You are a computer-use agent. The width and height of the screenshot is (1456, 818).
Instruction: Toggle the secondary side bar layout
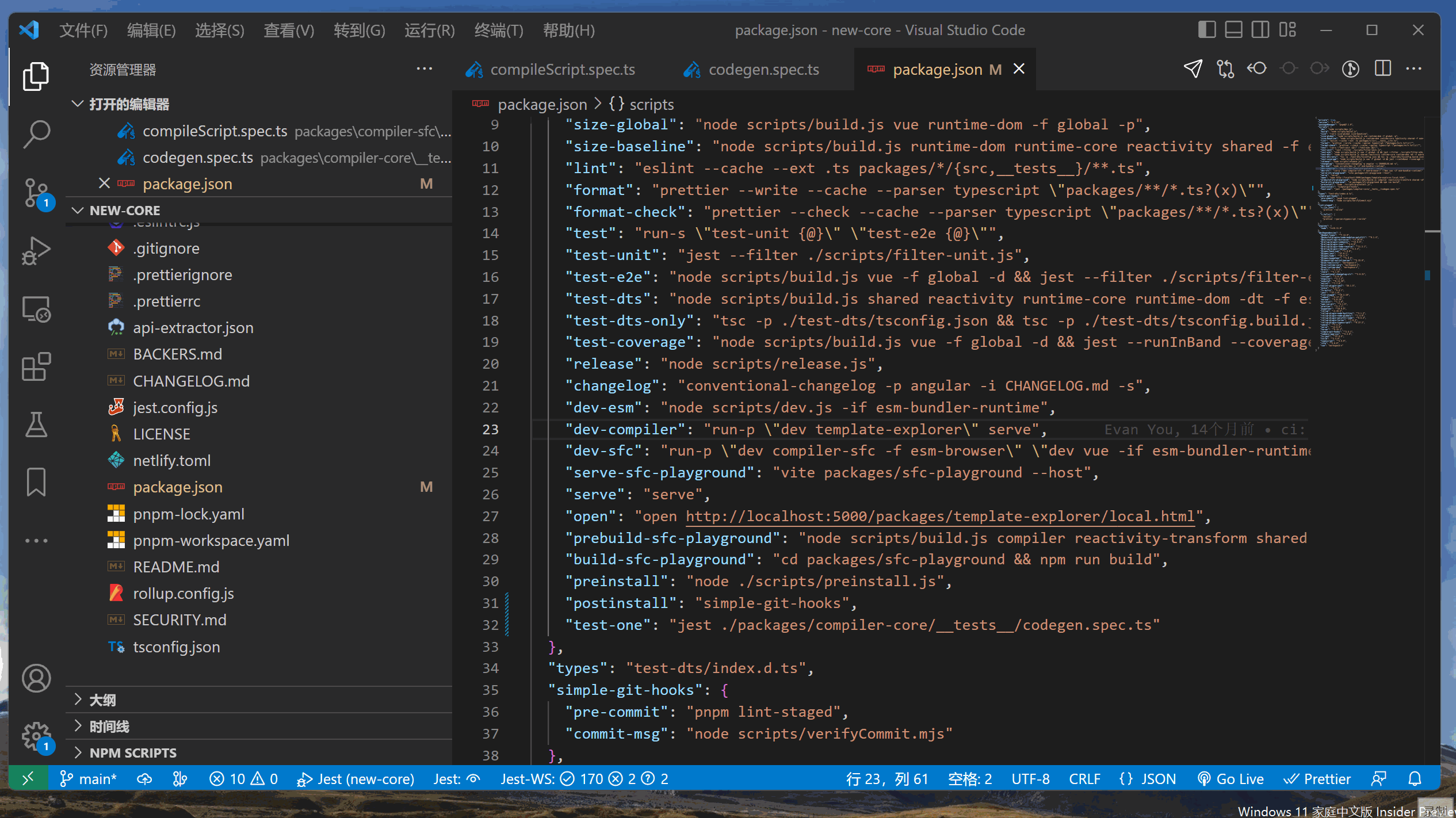click(1260, 30)
